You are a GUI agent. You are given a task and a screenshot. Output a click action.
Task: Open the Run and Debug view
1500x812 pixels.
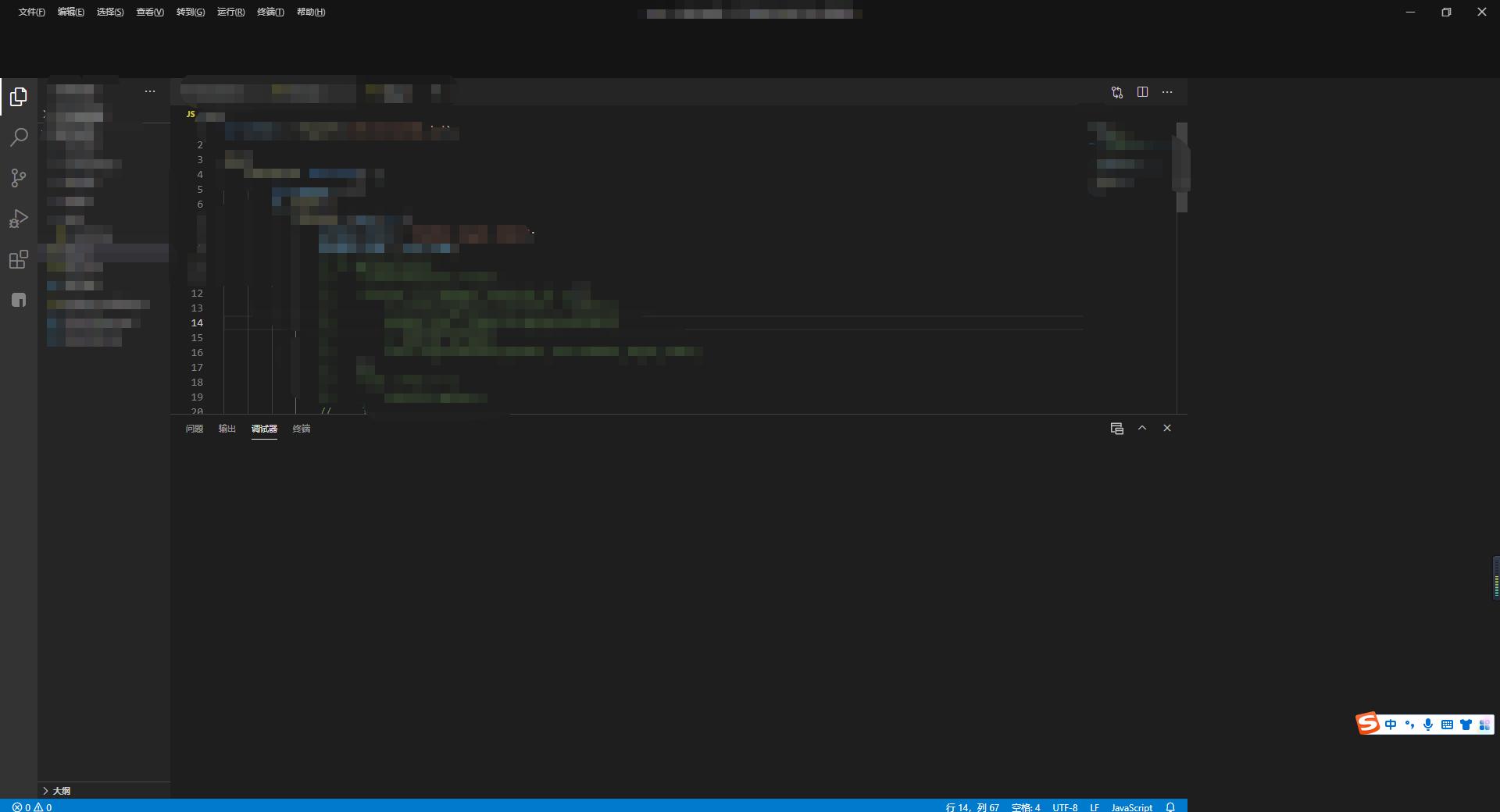(x=19, y=219)
